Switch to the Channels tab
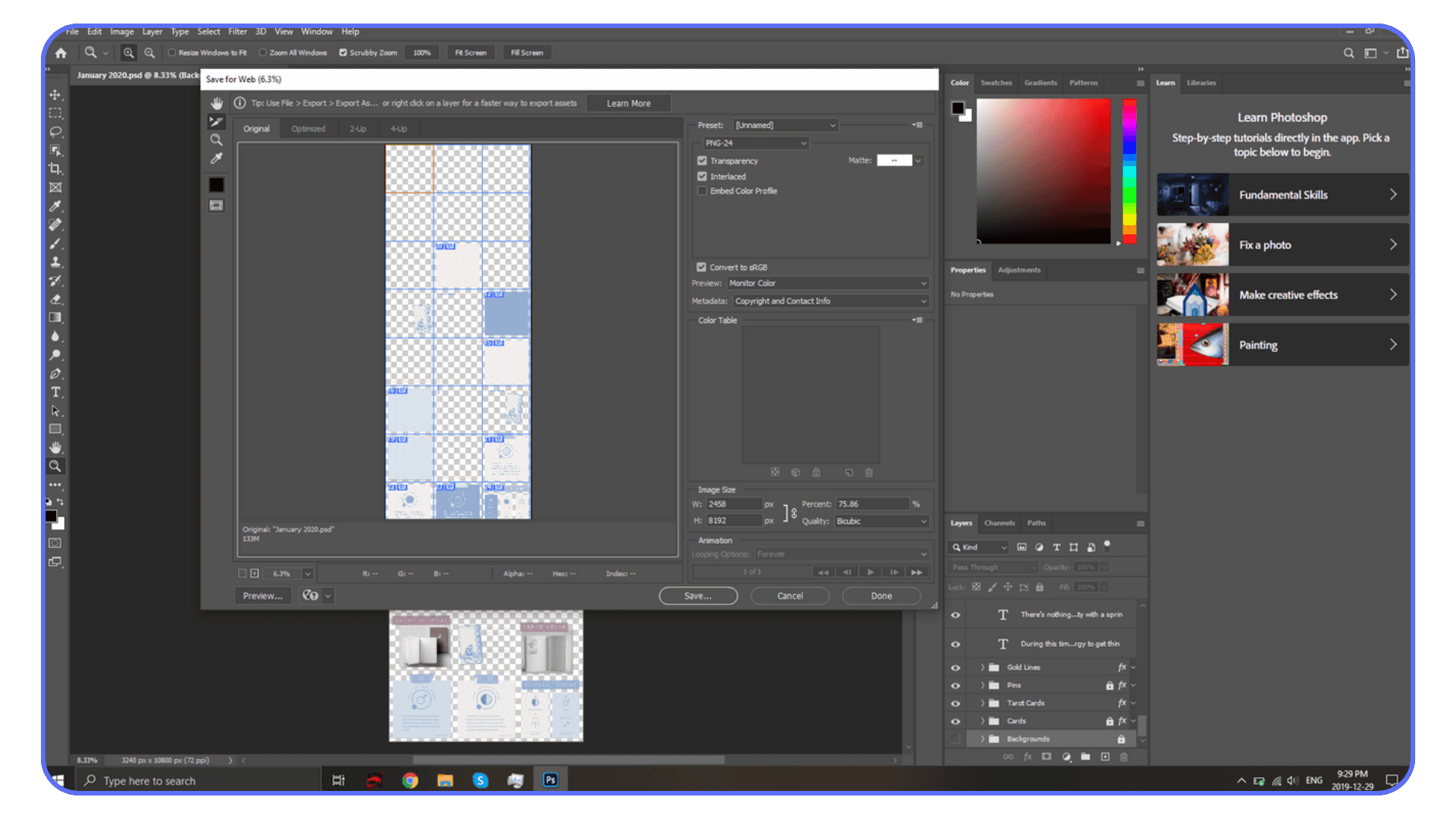Screen dimensions: 1456x819 (999, 523)
